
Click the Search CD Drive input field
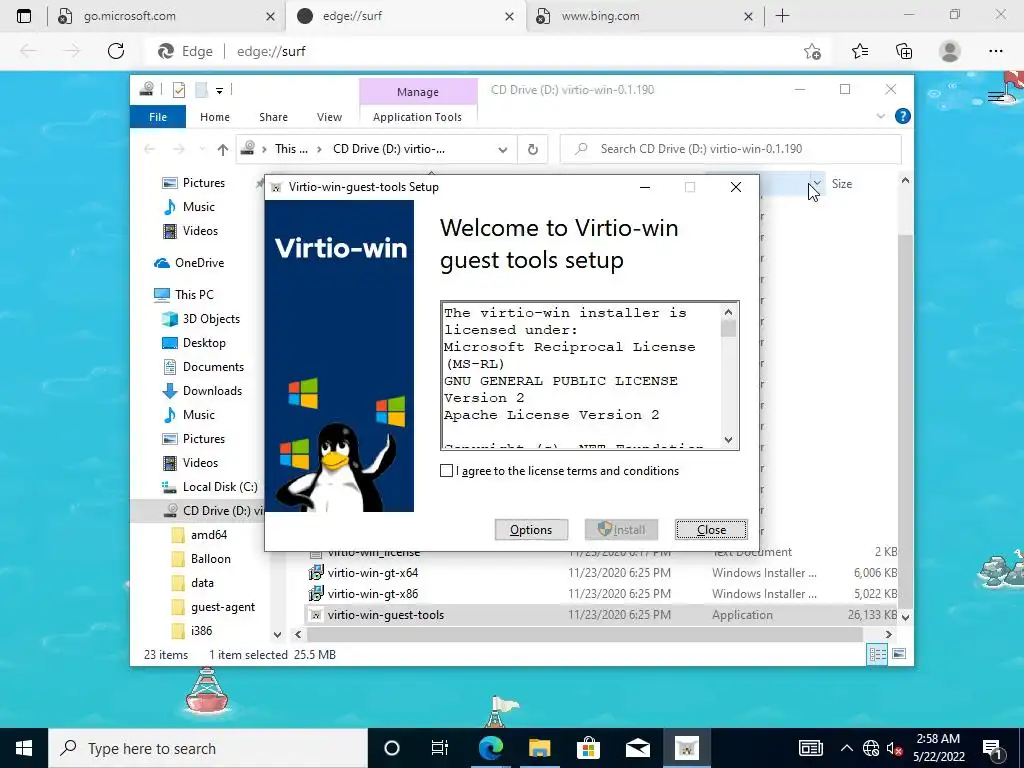point(730,149)
